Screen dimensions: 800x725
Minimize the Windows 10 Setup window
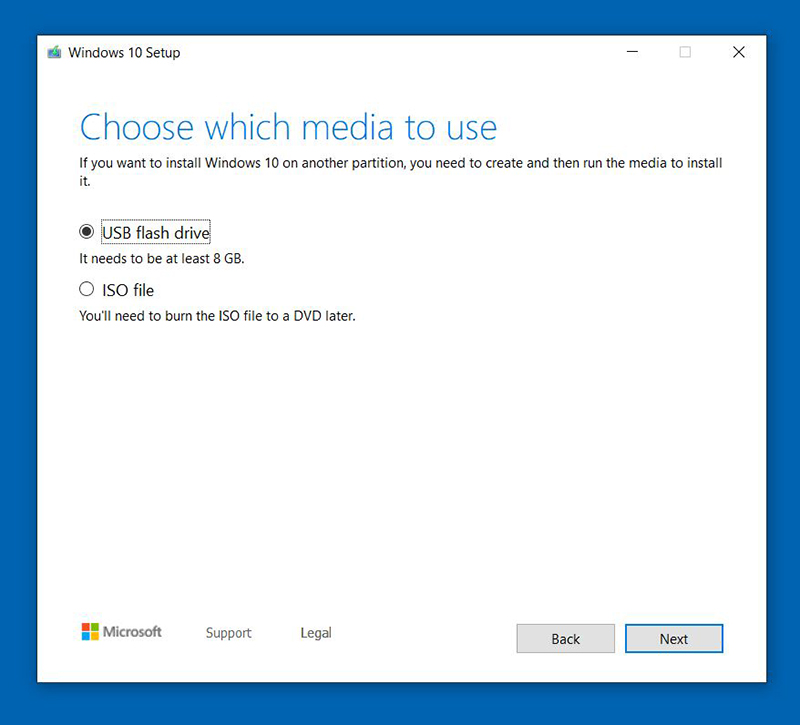pos(631,52)
